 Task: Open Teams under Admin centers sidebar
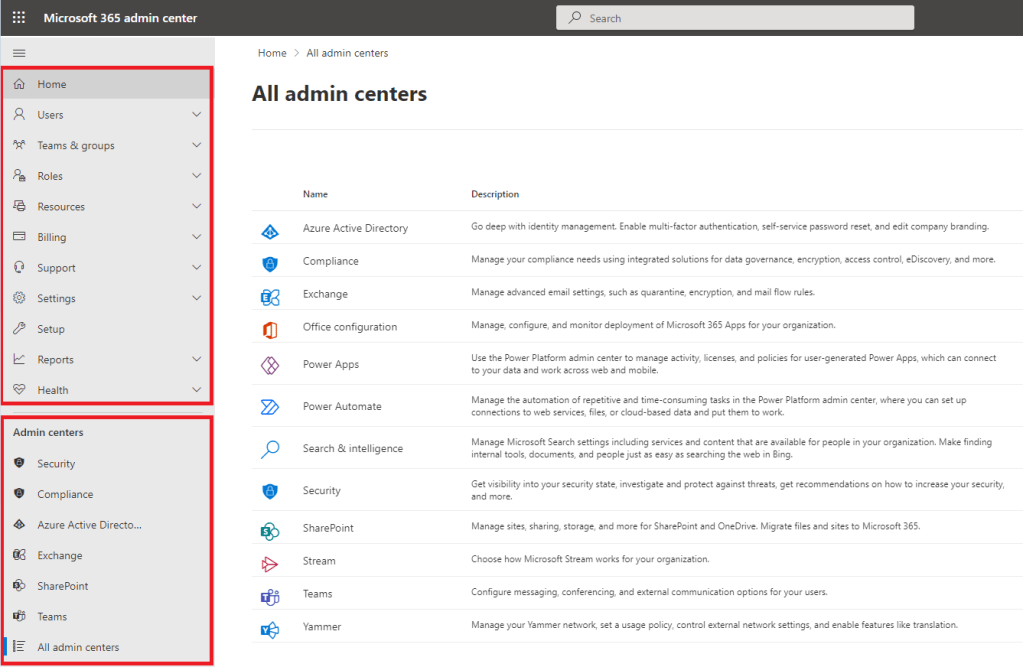(x=52, y=617)
